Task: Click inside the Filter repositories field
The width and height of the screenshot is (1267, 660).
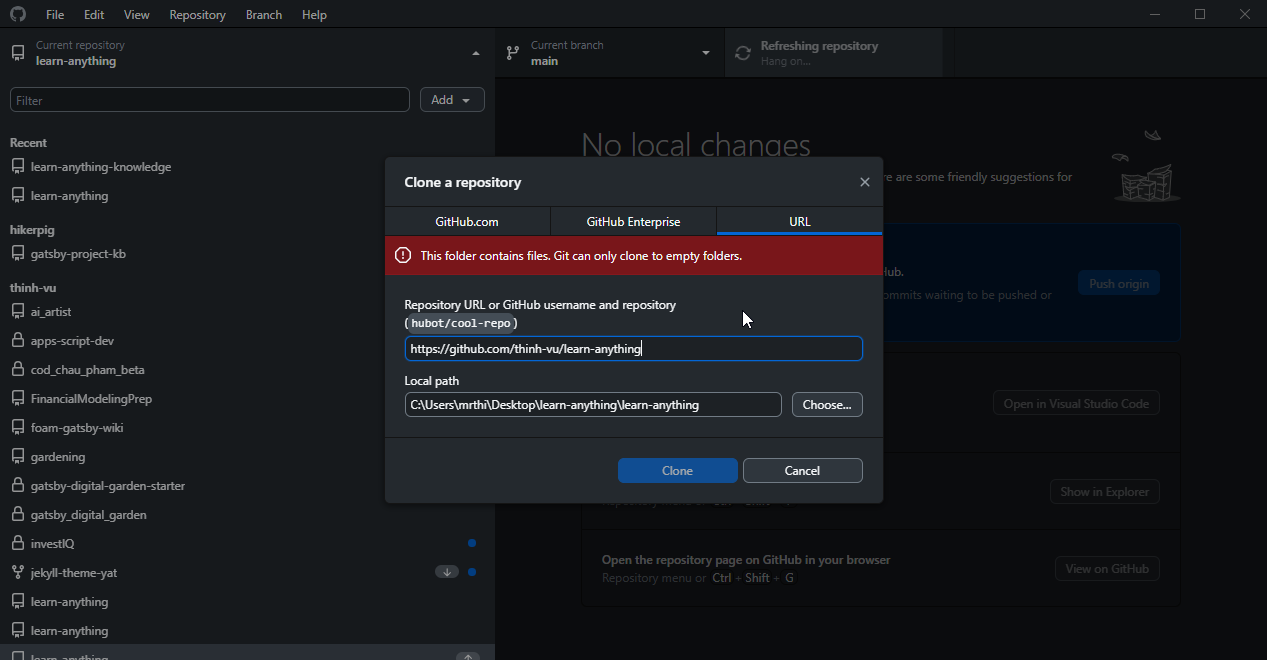Action: (209, 99)
